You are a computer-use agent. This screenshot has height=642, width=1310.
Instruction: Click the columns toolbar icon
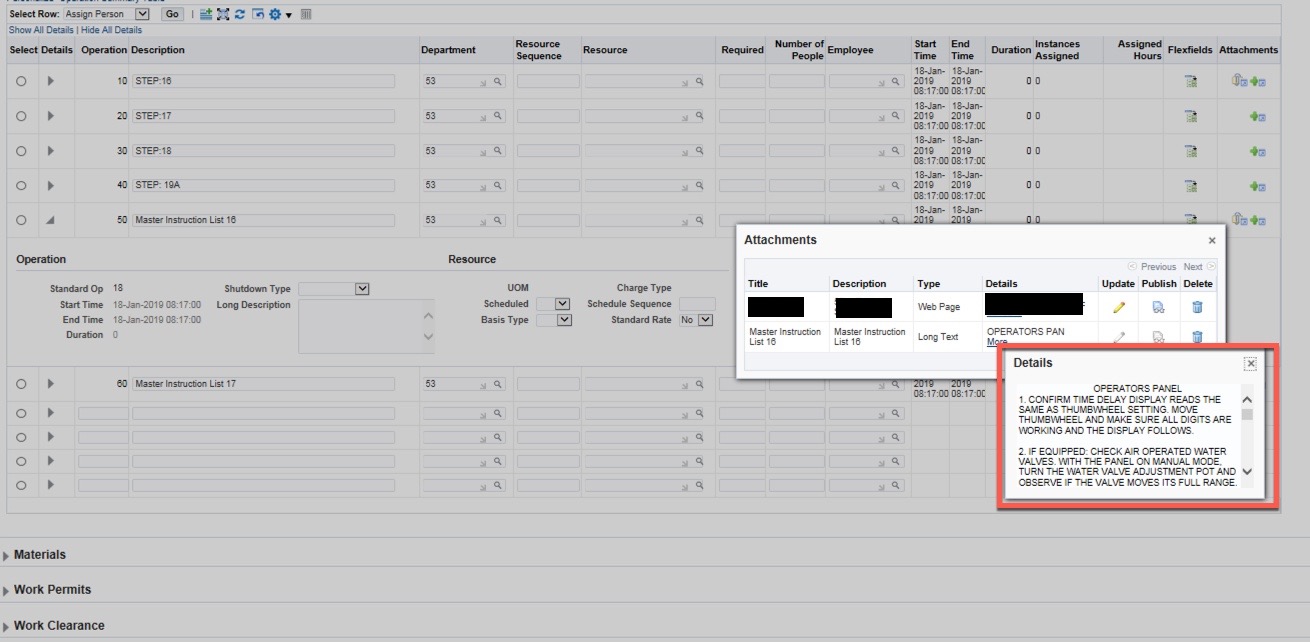tap(305, 14)
